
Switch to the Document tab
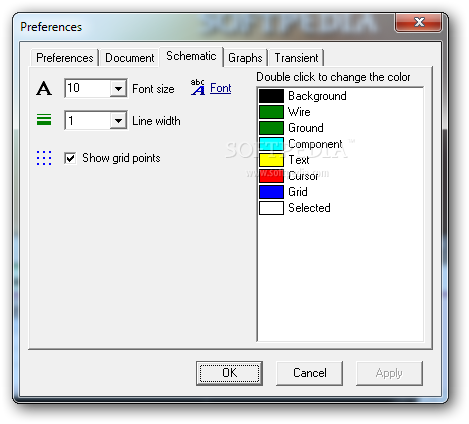pyautogui.click(x=129, y=58)
